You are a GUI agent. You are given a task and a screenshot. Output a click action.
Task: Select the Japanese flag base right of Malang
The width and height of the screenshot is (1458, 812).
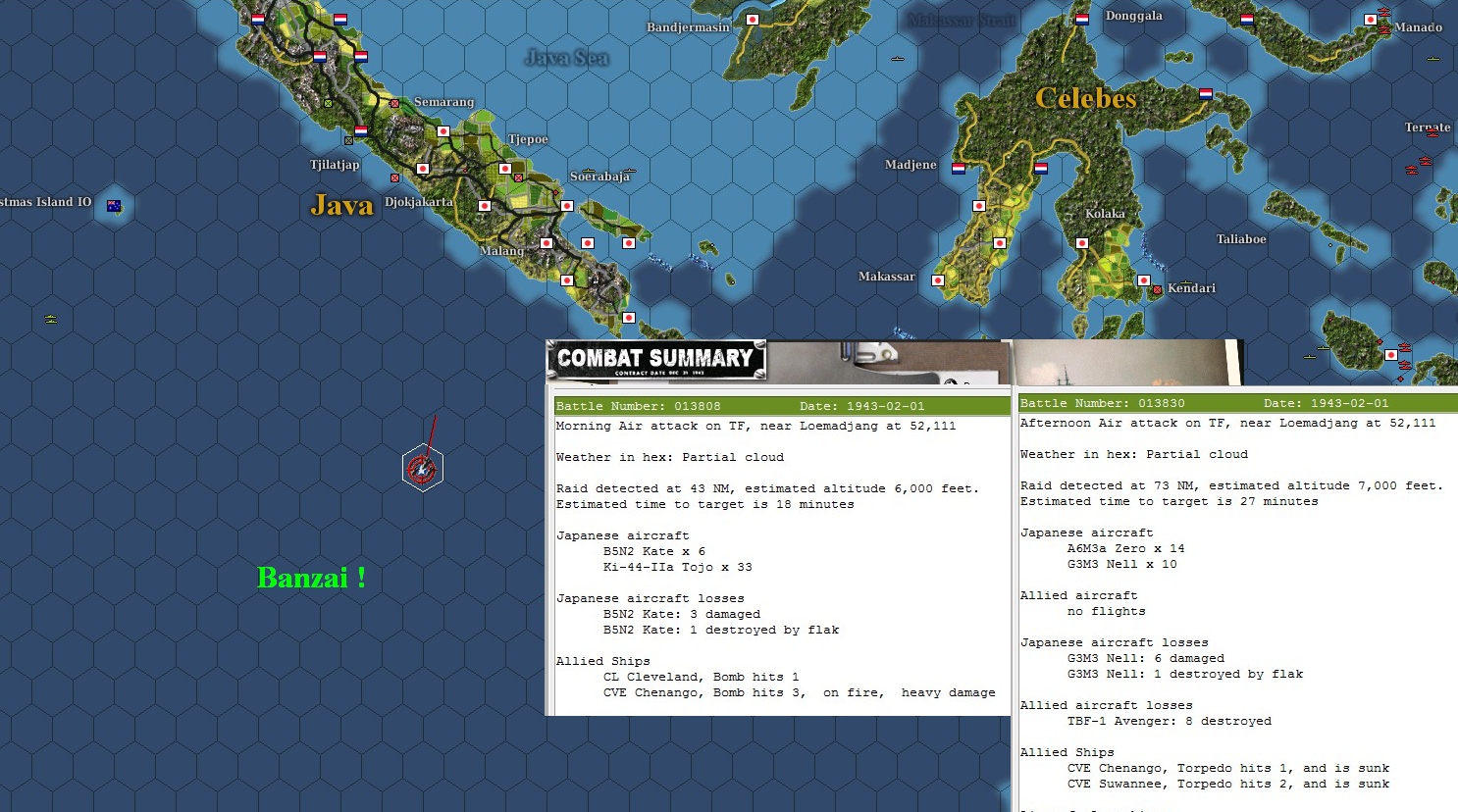coord(547,243)
